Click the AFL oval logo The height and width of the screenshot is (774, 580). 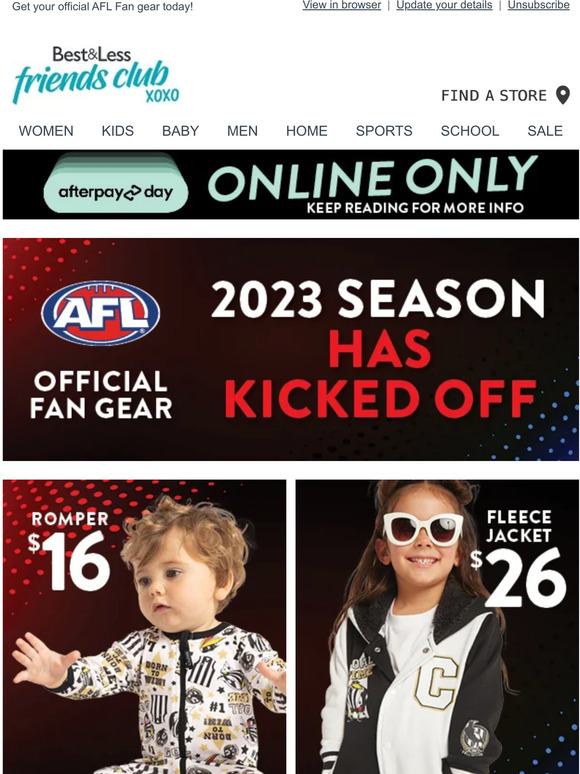(x=101, y=313)
